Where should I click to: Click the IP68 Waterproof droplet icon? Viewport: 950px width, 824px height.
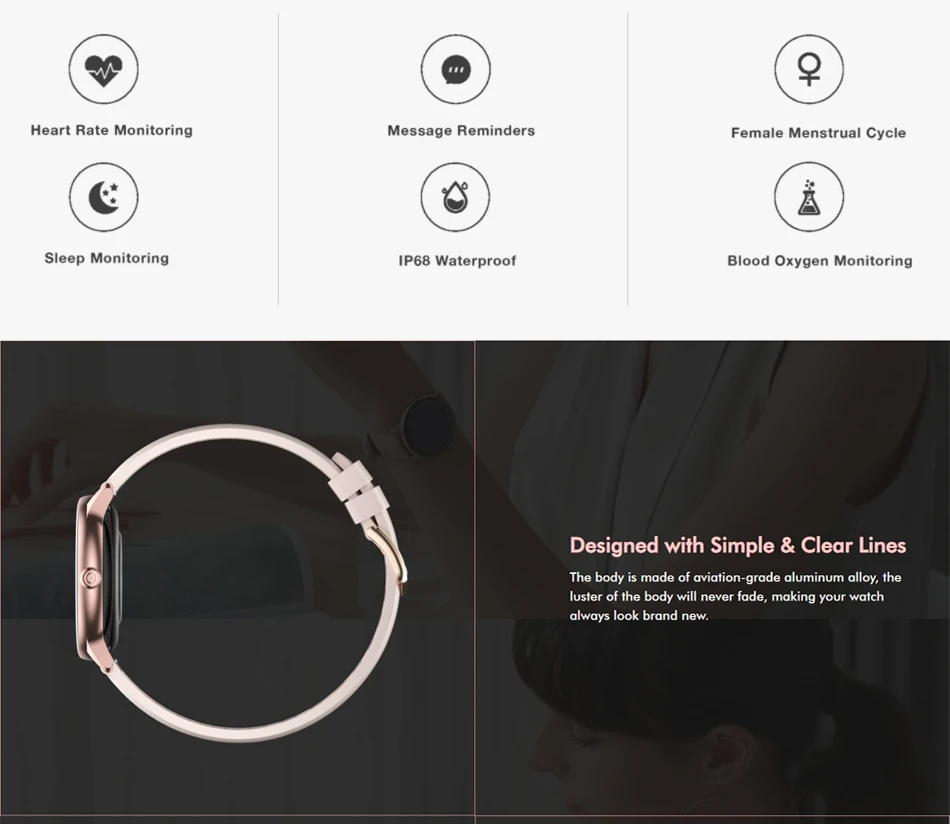456,198
